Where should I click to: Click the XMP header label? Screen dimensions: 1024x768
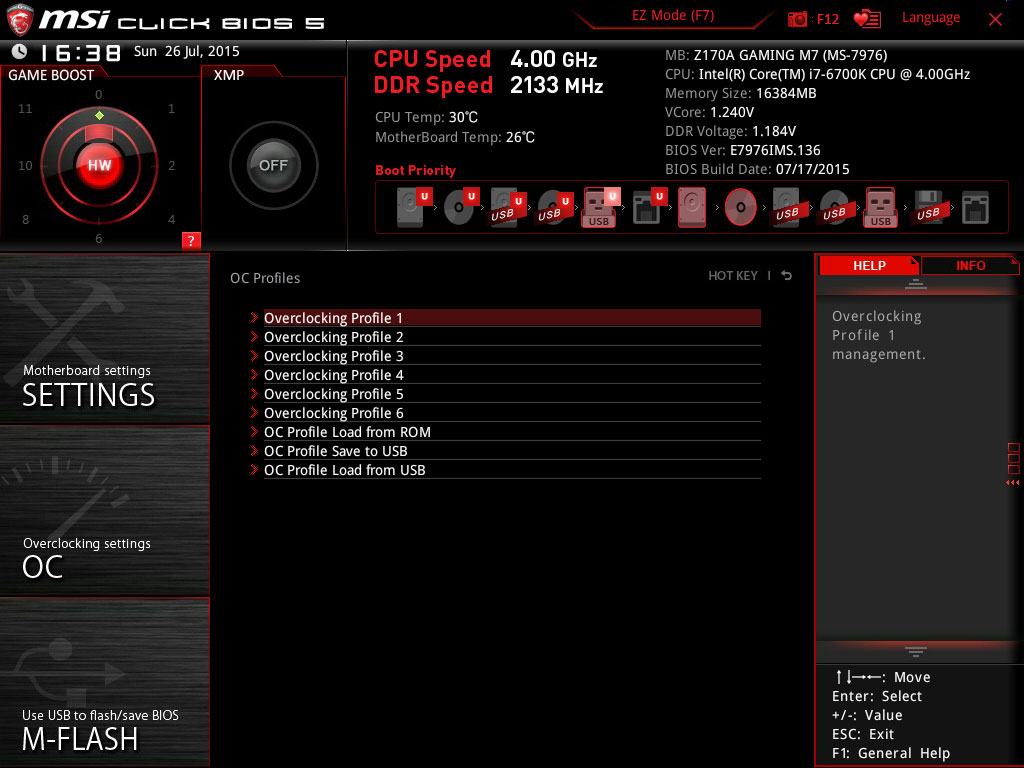pos(229,75)
